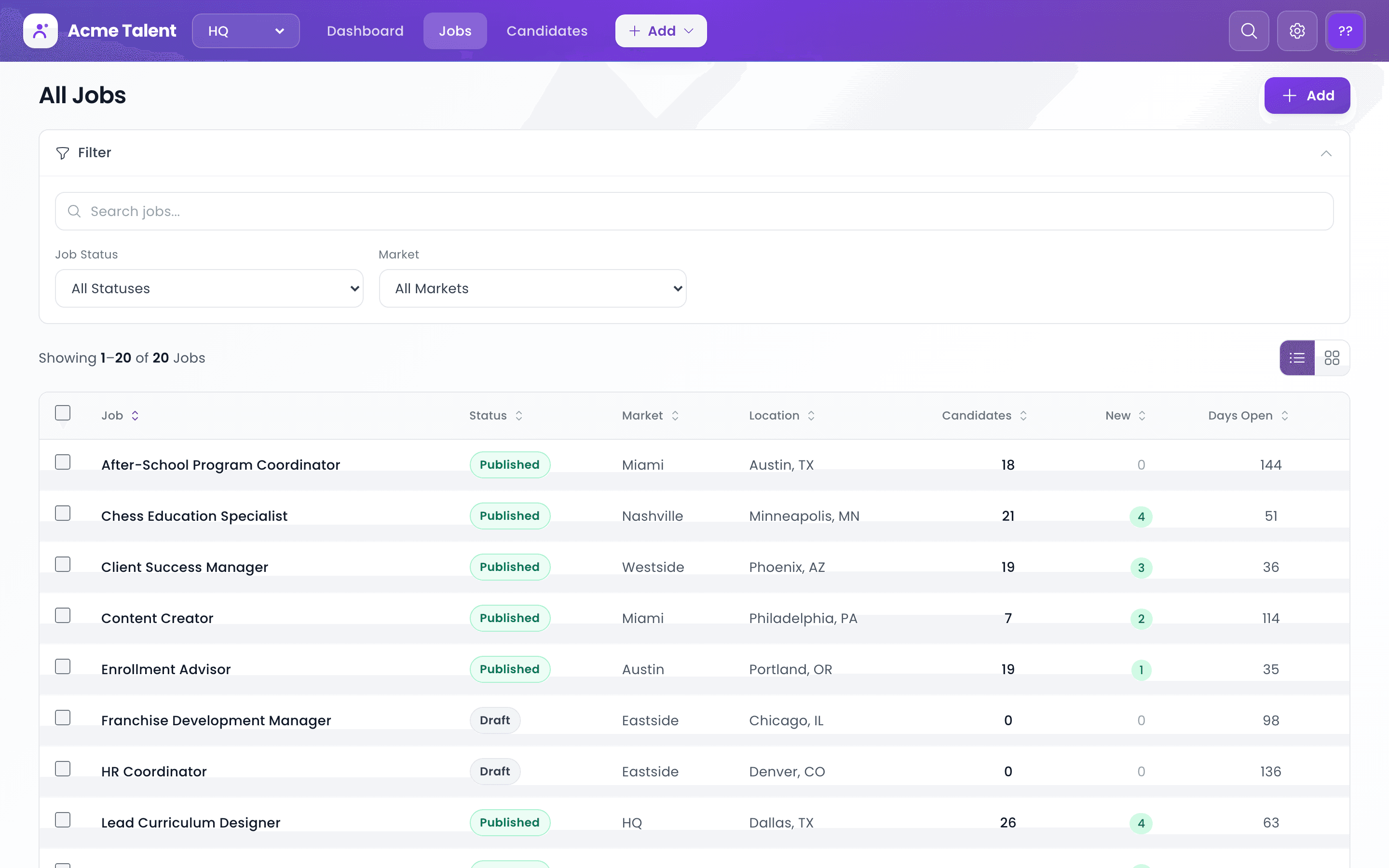Open the HQ workspace dropdown

(x=245, y=31)
